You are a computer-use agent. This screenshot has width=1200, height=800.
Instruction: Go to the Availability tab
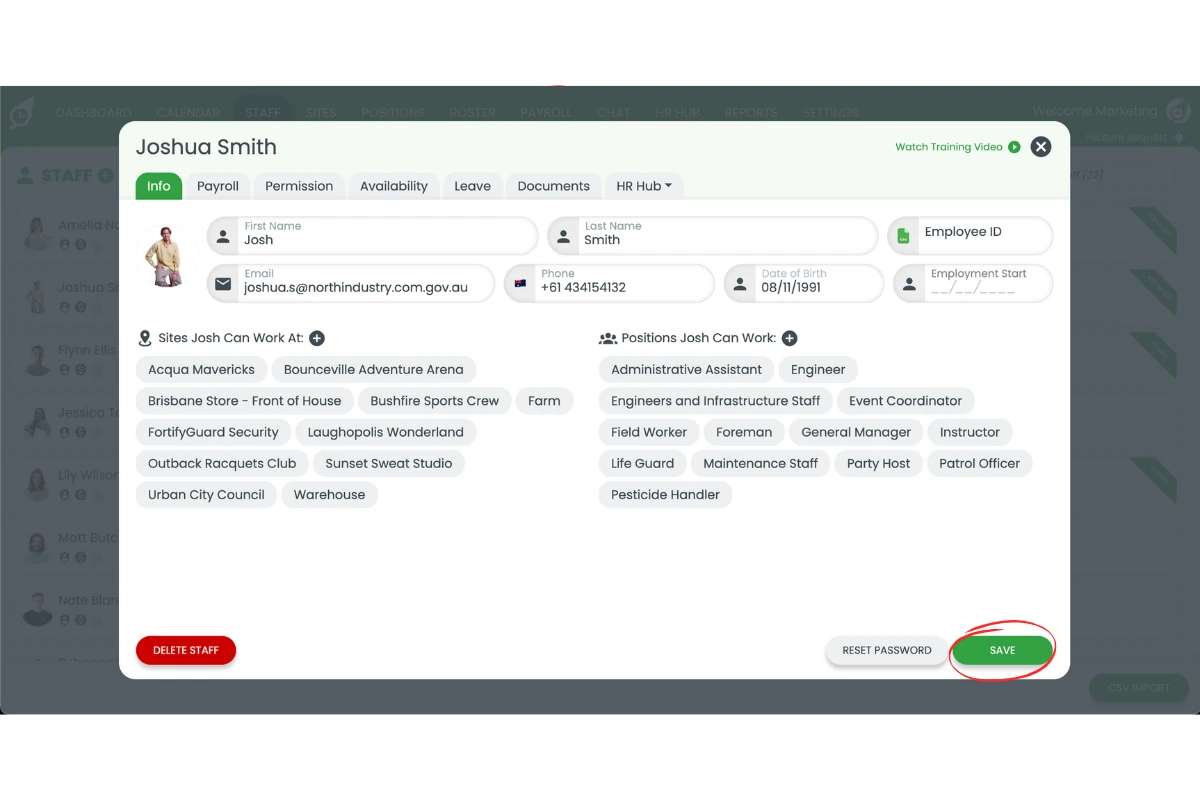pyautogui.click(x=394, y=186)
